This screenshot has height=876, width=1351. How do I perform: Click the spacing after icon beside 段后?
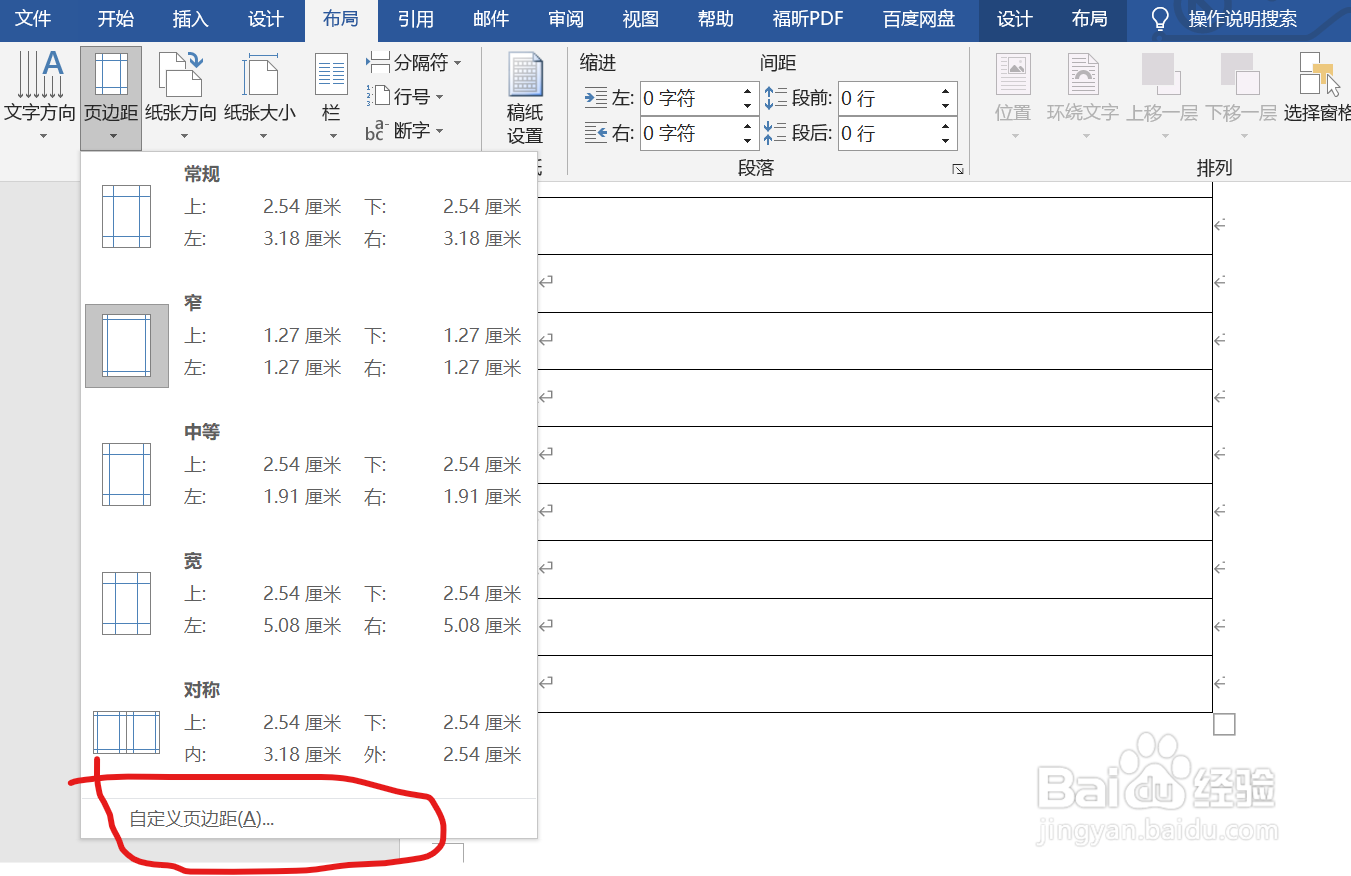tap(776, 132)
